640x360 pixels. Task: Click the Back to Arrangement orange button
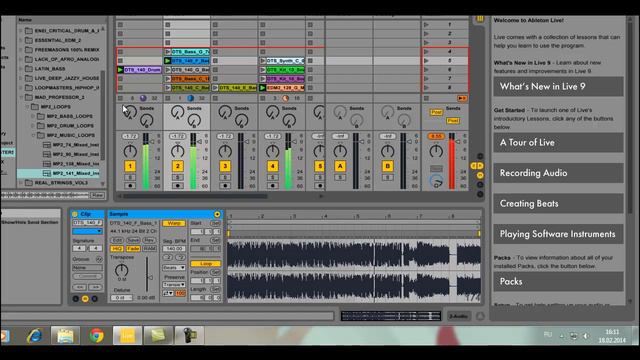pyautogui.click(x=462, y=98)
